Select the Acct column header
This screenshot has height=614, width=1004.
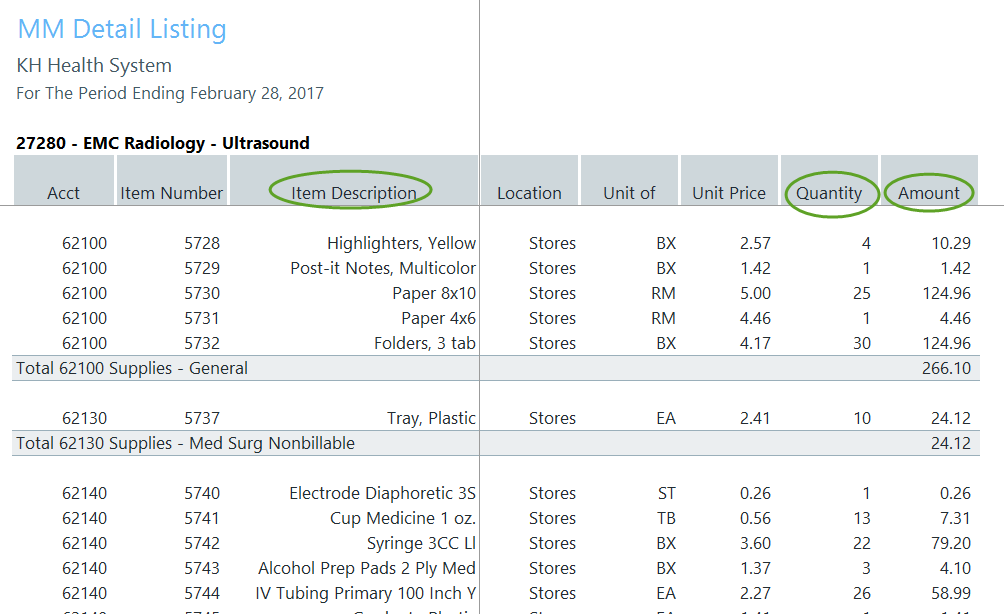click(x=63, y=193)
